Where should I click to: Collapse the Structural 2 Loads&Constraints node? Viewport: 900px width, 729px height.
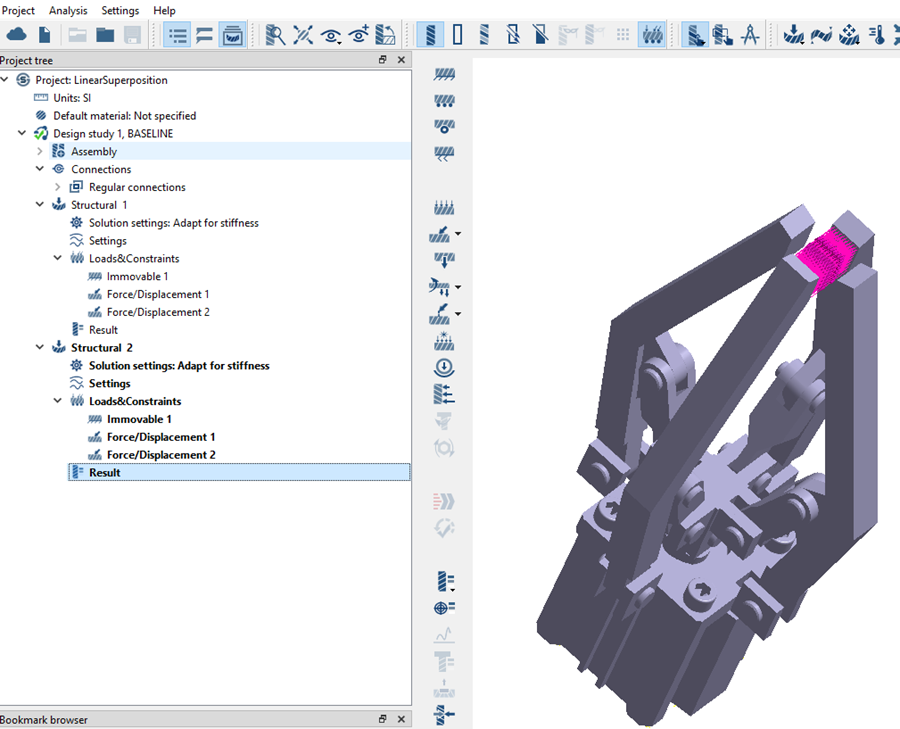[58, 402]
